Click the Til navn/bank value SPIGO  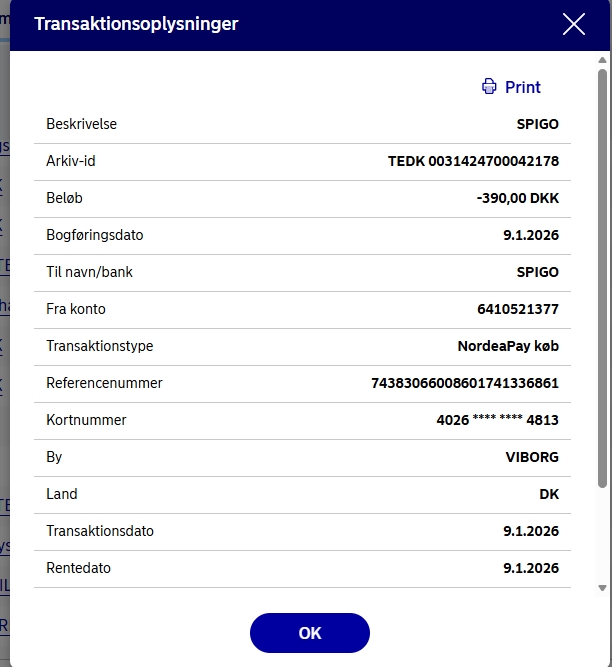537,272
